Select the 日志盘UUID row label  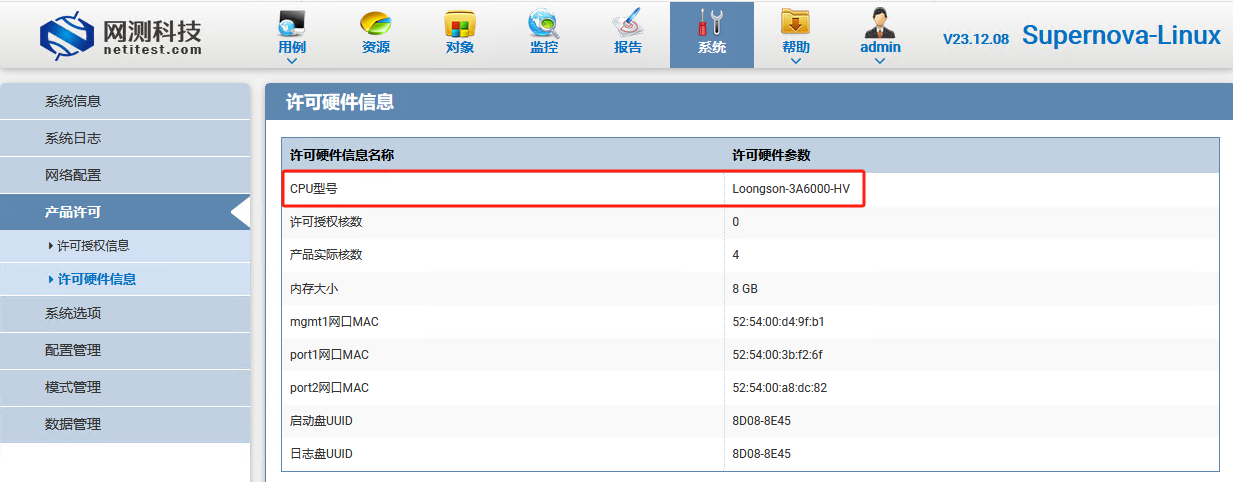[x=321, y=454]
